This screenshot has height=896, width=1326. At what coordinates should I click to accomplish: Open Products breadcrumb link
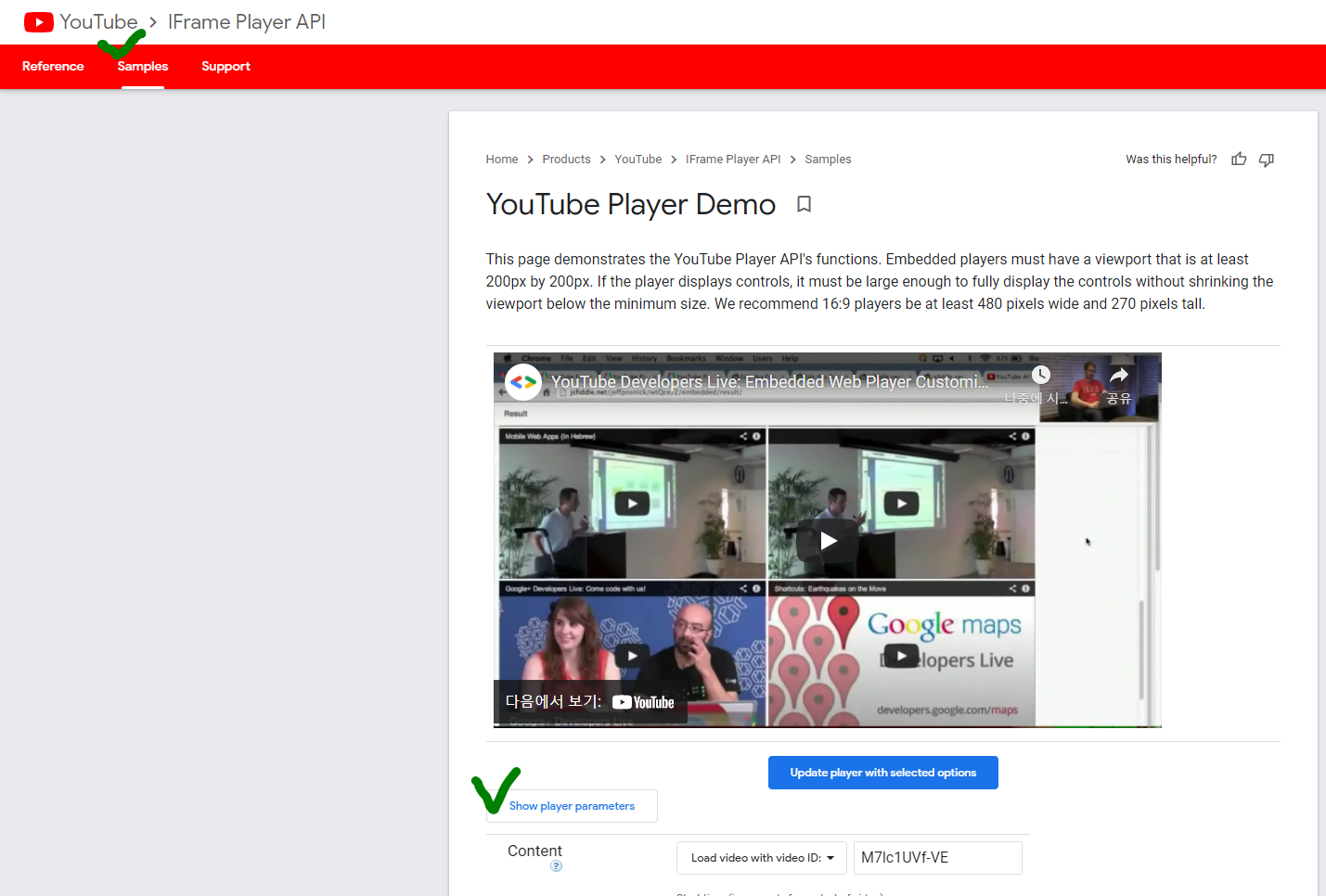click(566, 160)
